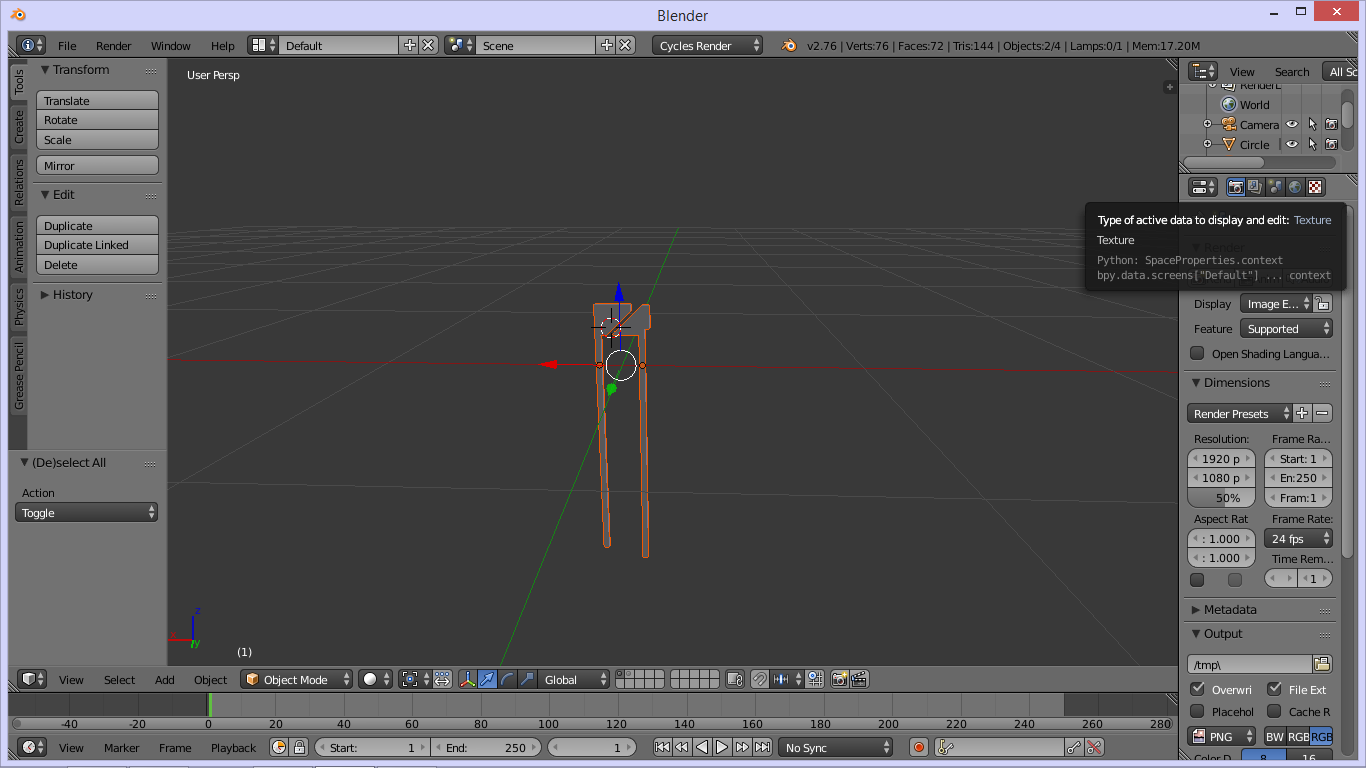Open the Window menu
The image size is (1366, 768).
click(x=171, y=45)
